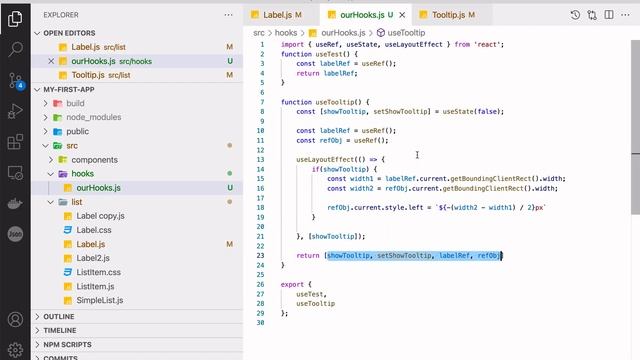Split the editor to the right
This screenshot has width=640, height=360.
(x=609, y=15)
